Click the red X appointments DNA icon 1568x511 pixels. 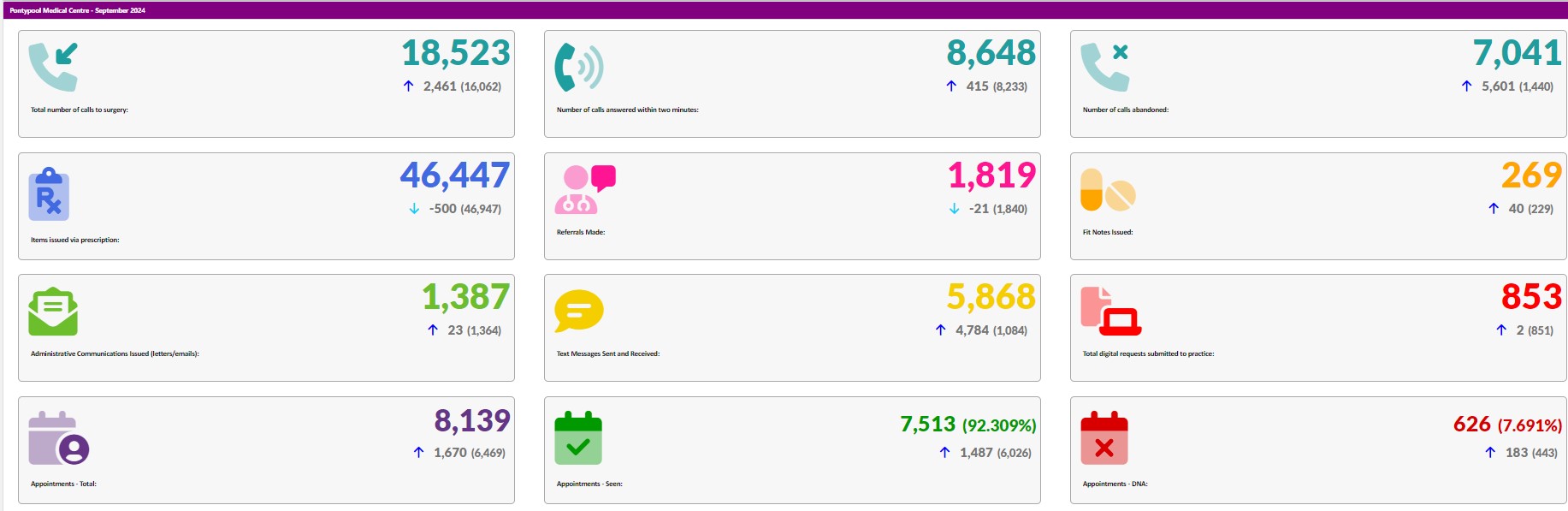click(1104, 438)
